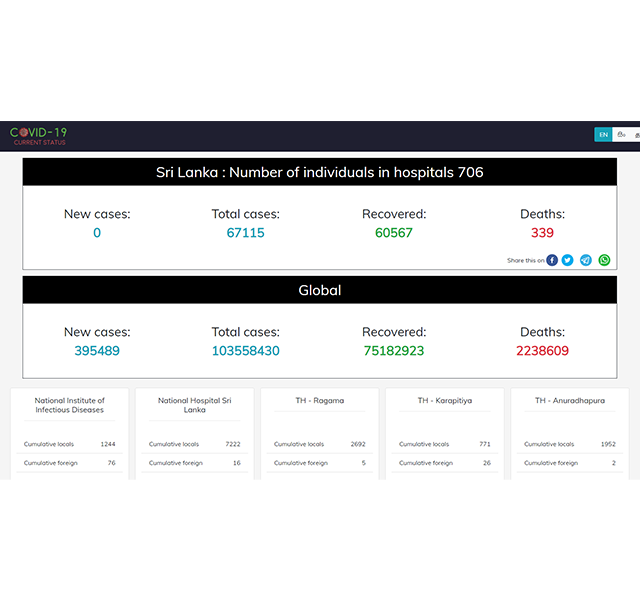Click Global deaths value 2238609

pos(542,351)
